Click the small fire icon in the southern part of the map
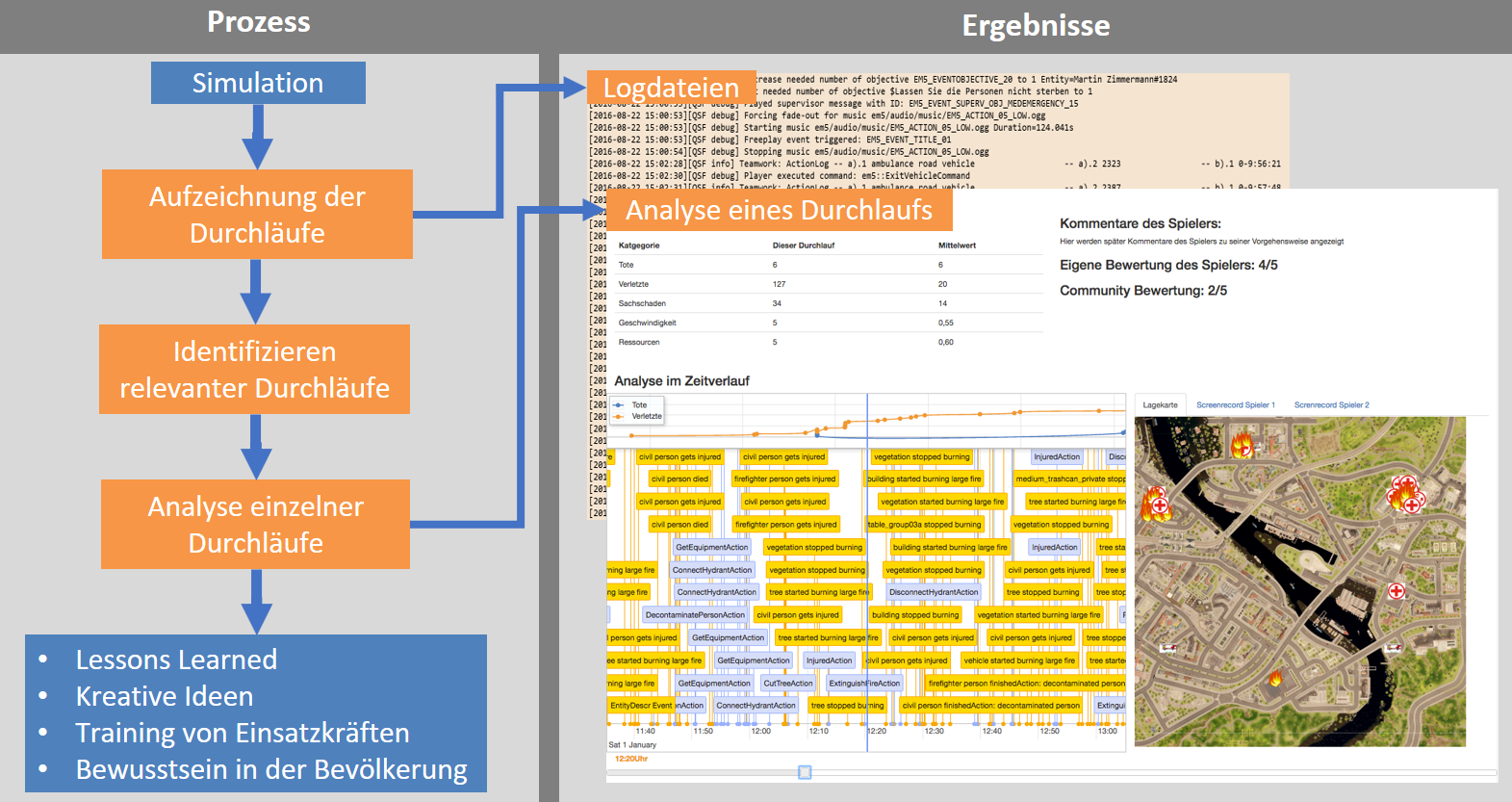Screen dimensions: 1512x802 coord(1276,677)
